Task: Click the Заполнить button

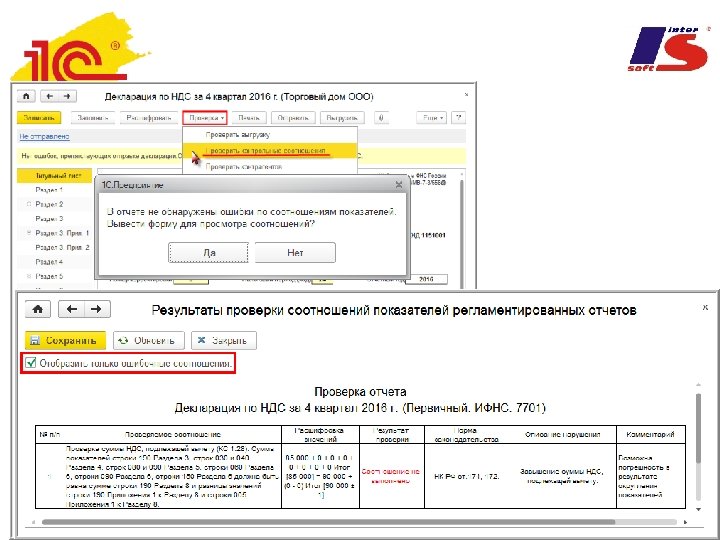Action: (x=92, y=118)
